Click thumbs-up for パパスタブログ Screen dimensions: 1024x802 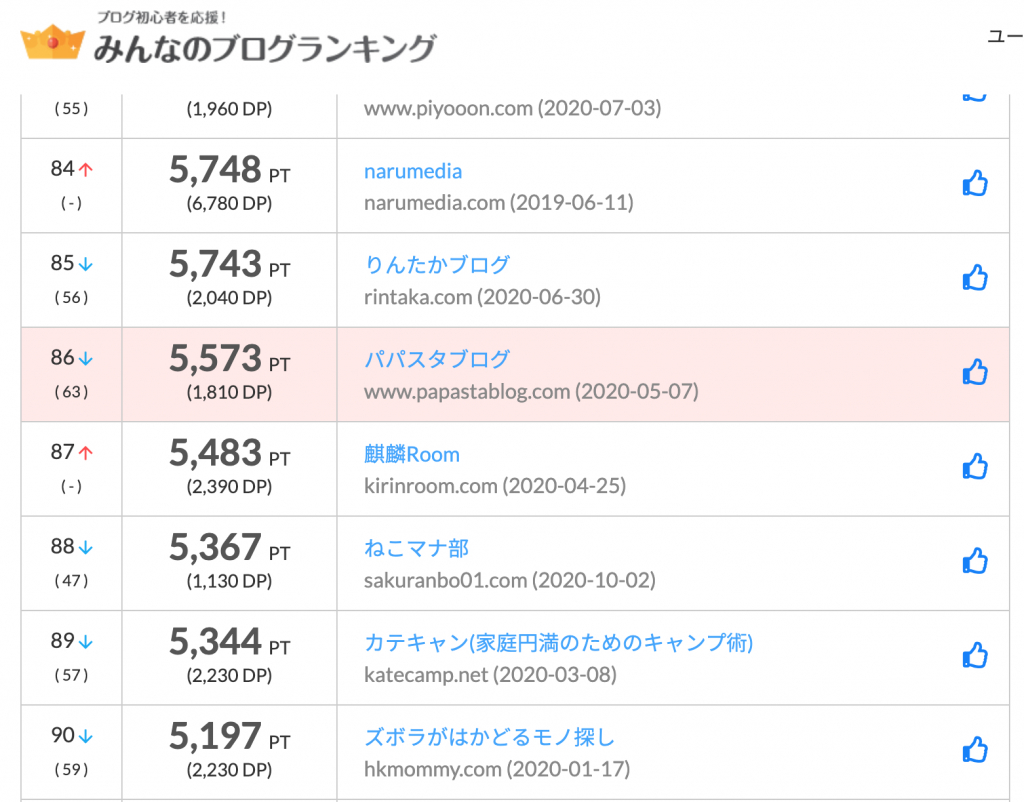[974, 372]
